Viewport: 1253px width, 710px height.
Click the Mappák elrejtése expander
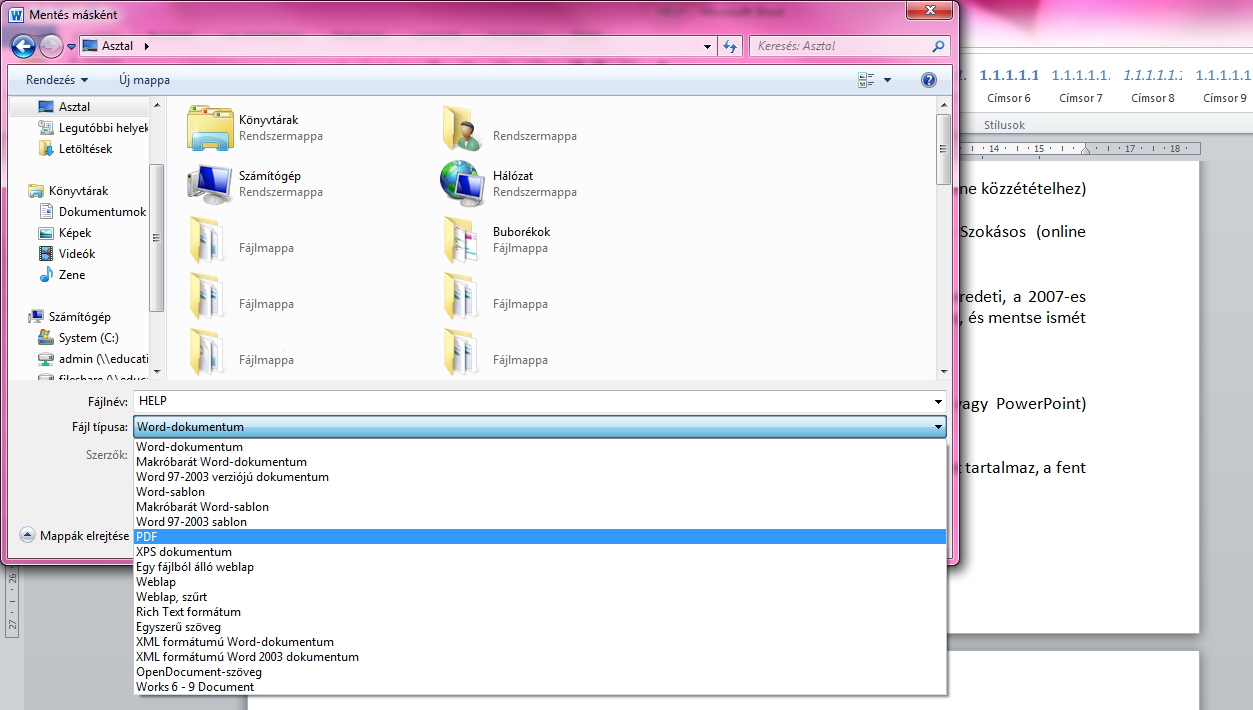[x=75, y=536]
